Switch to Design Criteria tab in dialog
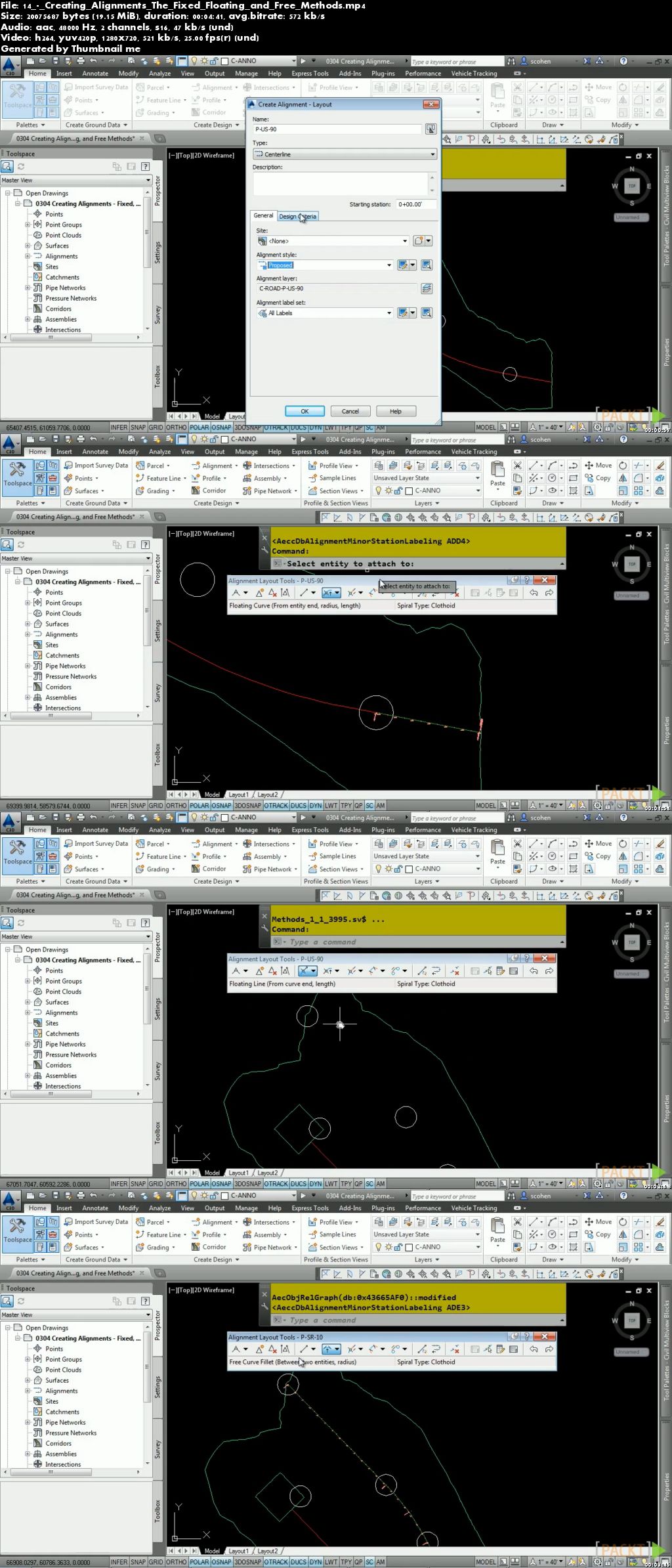 click(298, 216)
